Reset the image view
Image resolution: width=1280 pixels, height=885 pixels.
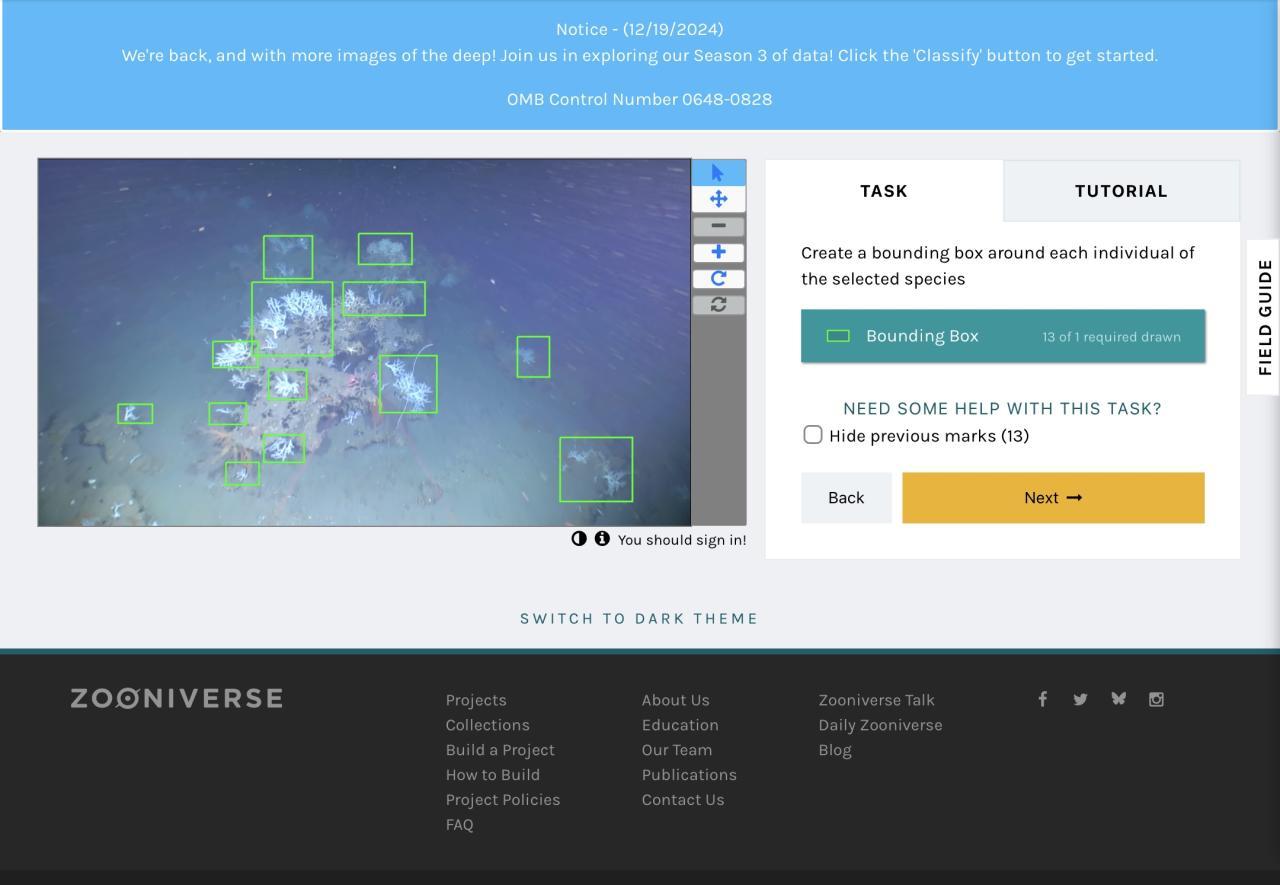coord(718,304)
